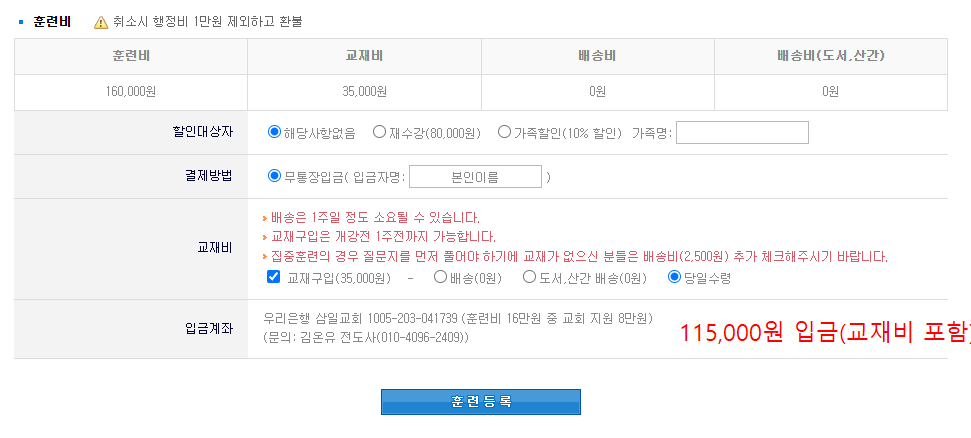
Task: Click the 교재비 column header
Action: (364, 56)
